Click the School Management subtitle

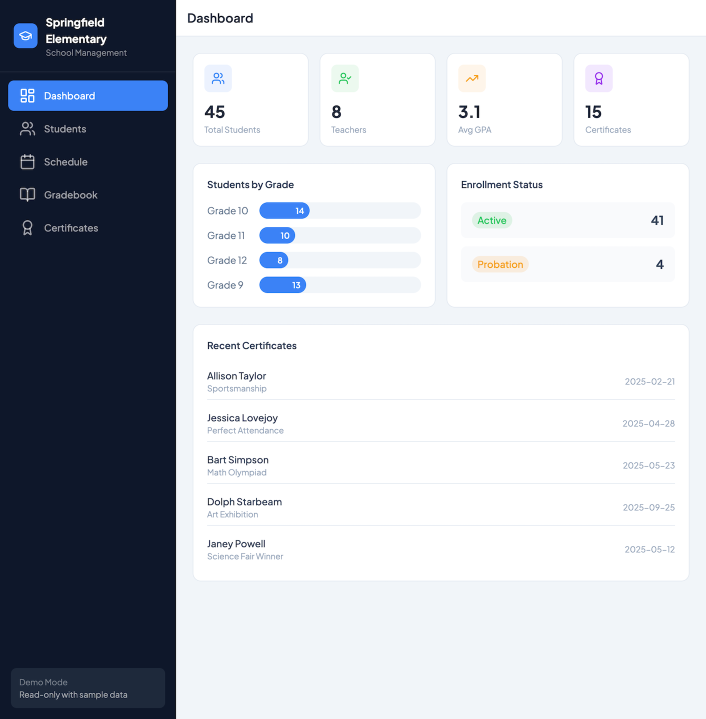click(x=86, y=53)
